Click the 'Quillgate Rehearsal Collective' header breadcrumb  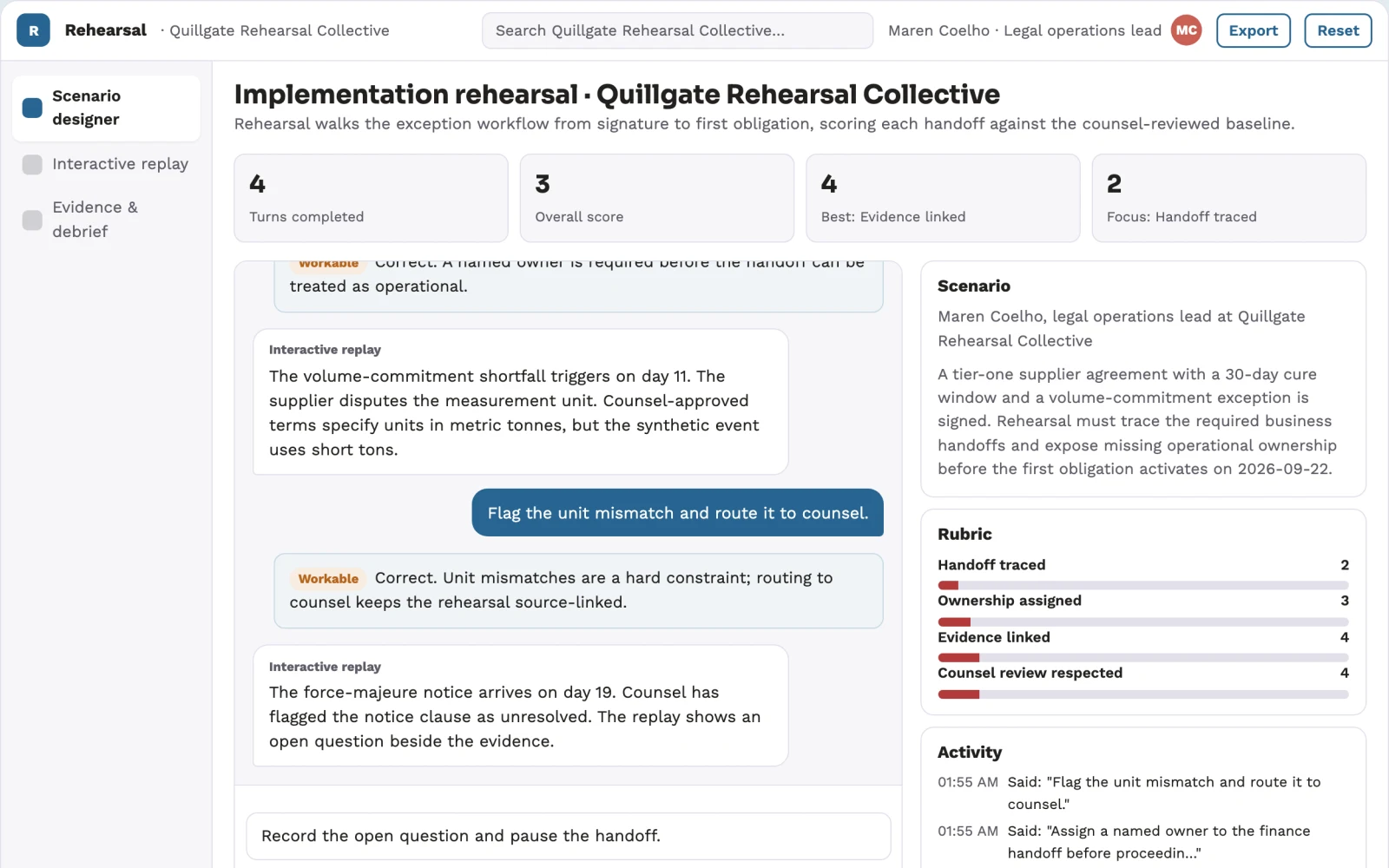pos(279,30)
